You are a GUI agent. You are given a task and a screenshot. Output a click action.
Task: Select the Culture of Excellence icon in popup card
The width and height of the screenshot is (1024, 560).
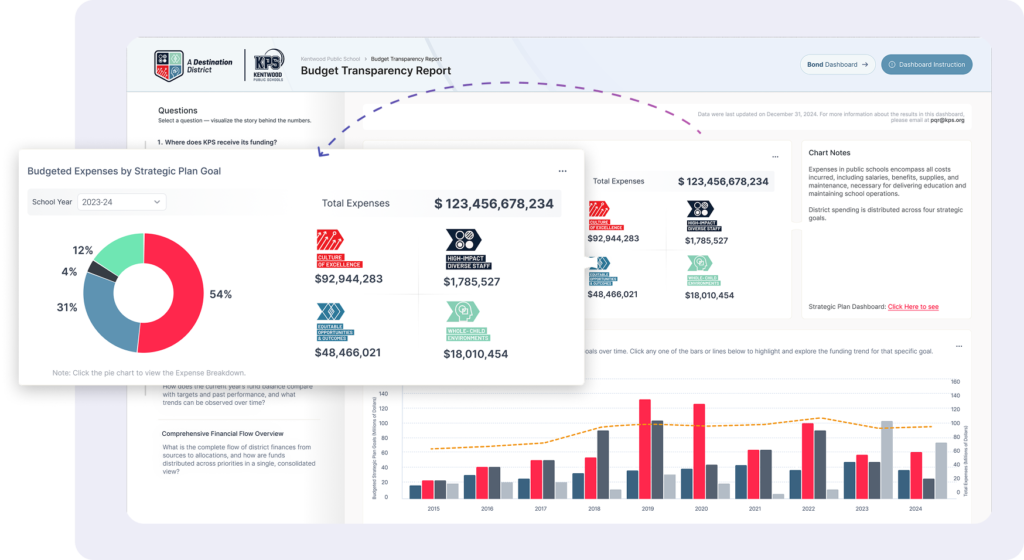coord(328,240)
